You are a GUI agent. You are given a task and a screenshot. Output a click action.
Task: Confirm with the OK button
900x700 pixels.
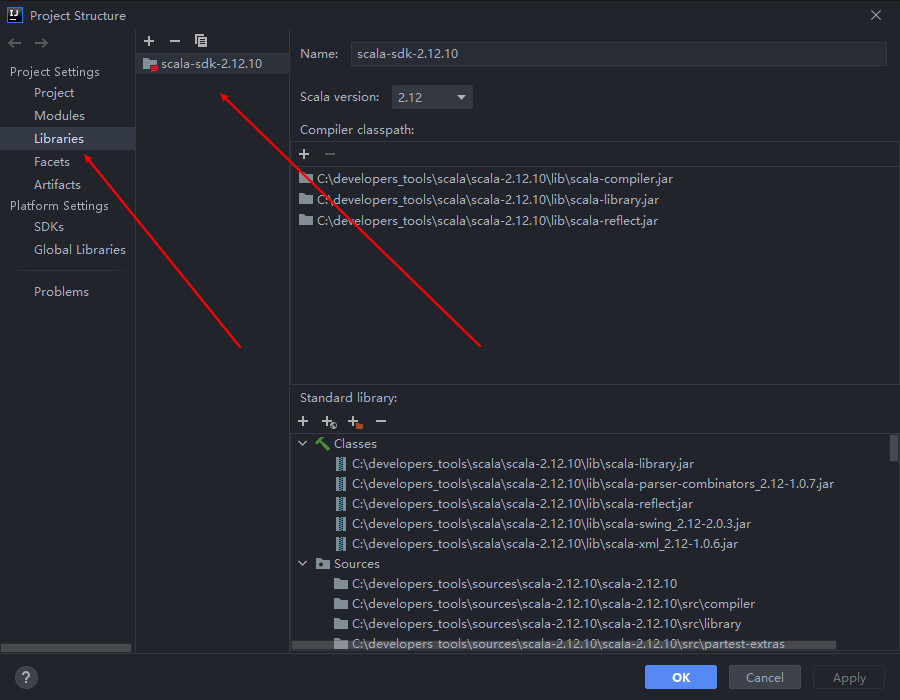click(x=681, y=678)
